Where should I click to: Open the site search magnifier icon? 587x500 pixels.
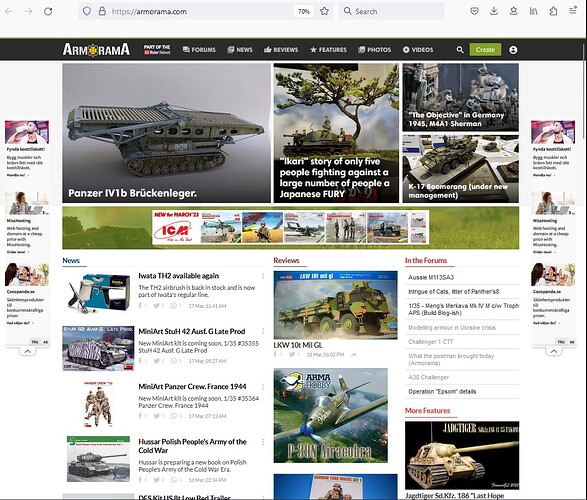(460, 50)
